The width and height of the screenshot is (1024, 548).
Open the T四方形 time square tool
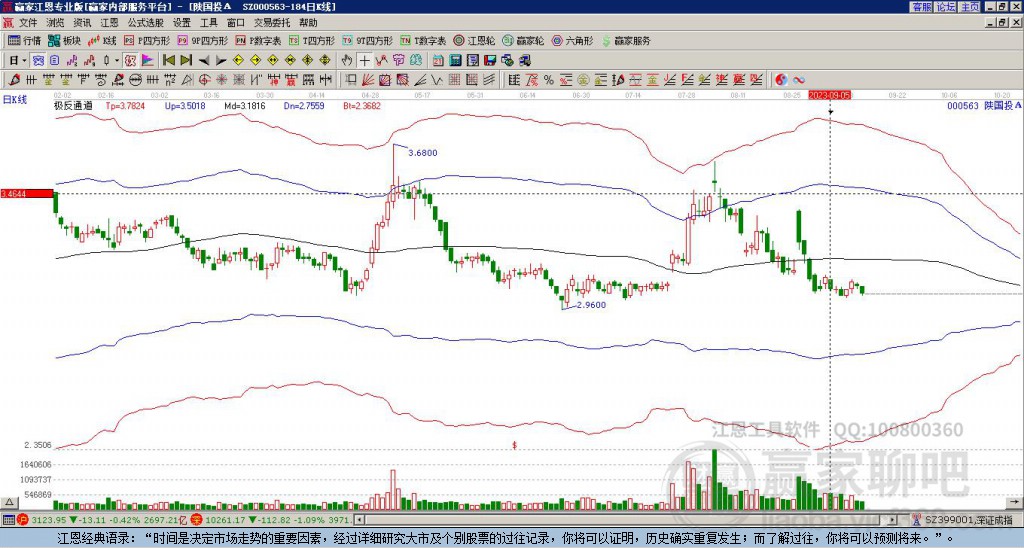[312, 40]
